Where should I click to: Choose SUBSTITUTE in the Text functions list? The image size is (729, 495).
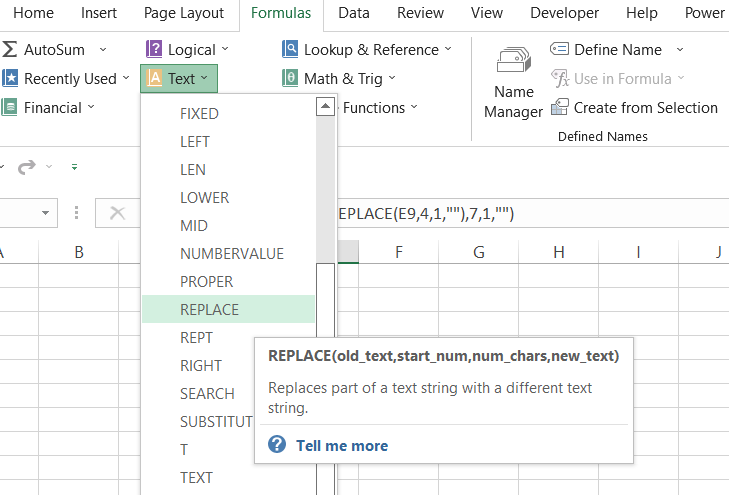click(x=216, y=422)
